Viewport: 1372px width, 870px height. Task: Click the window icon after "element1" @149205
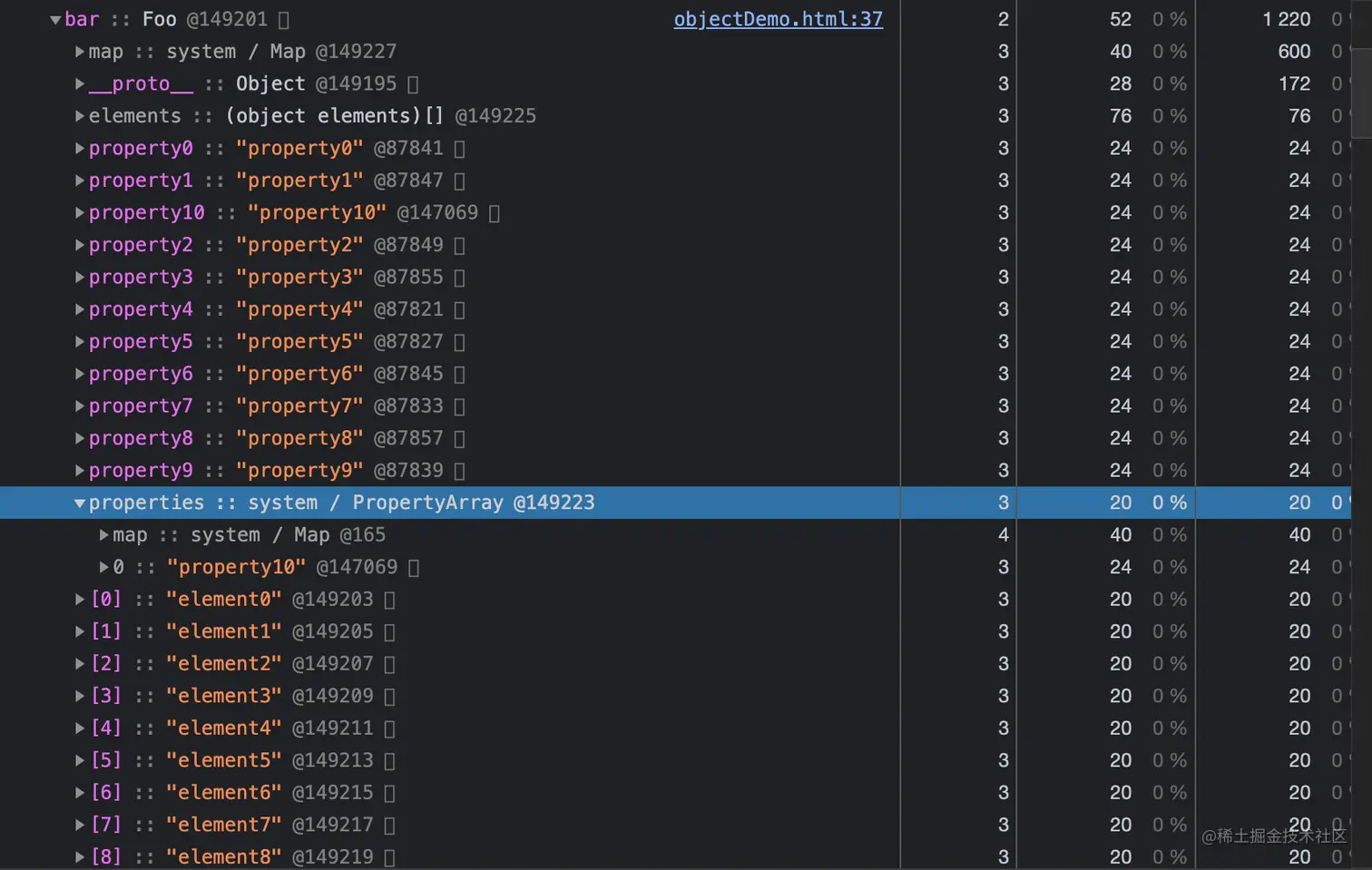pyautogui.click(x=389, y=632)
